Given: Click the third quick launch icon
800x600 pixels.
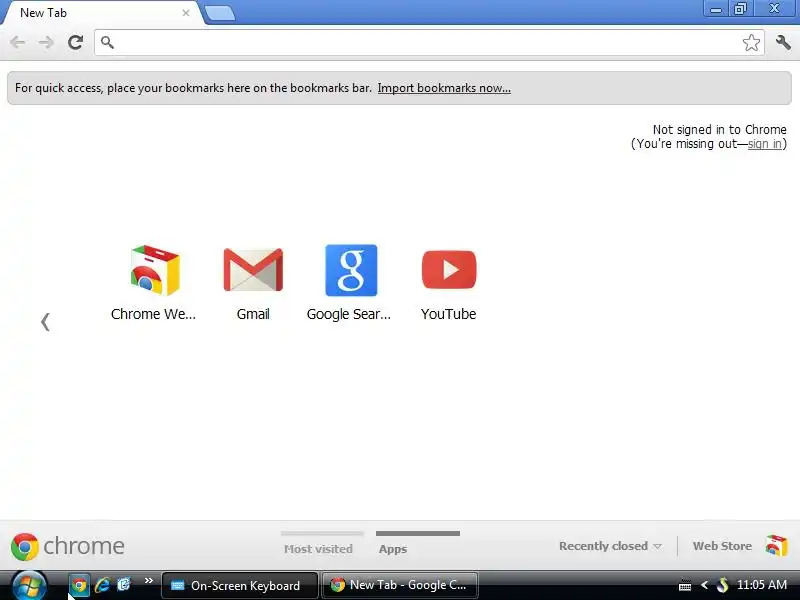Looking at the screenshot, I should pos(123,585).
